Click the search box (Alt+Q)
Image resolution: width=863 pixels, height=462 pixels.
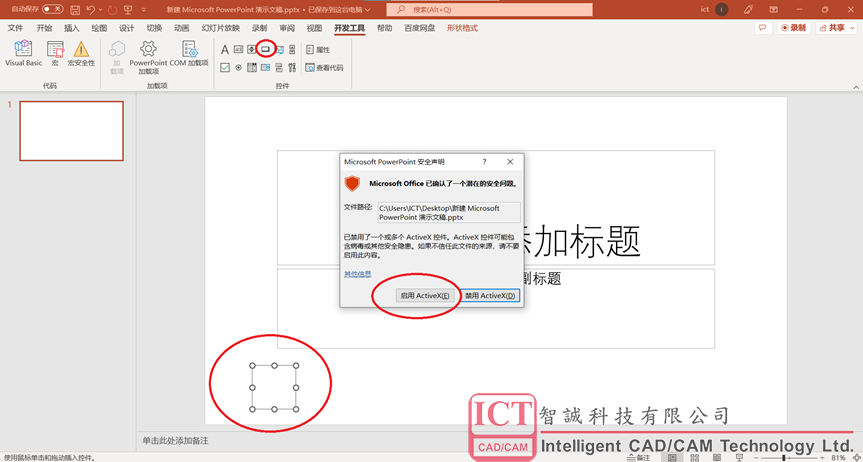tap(489, 9)
